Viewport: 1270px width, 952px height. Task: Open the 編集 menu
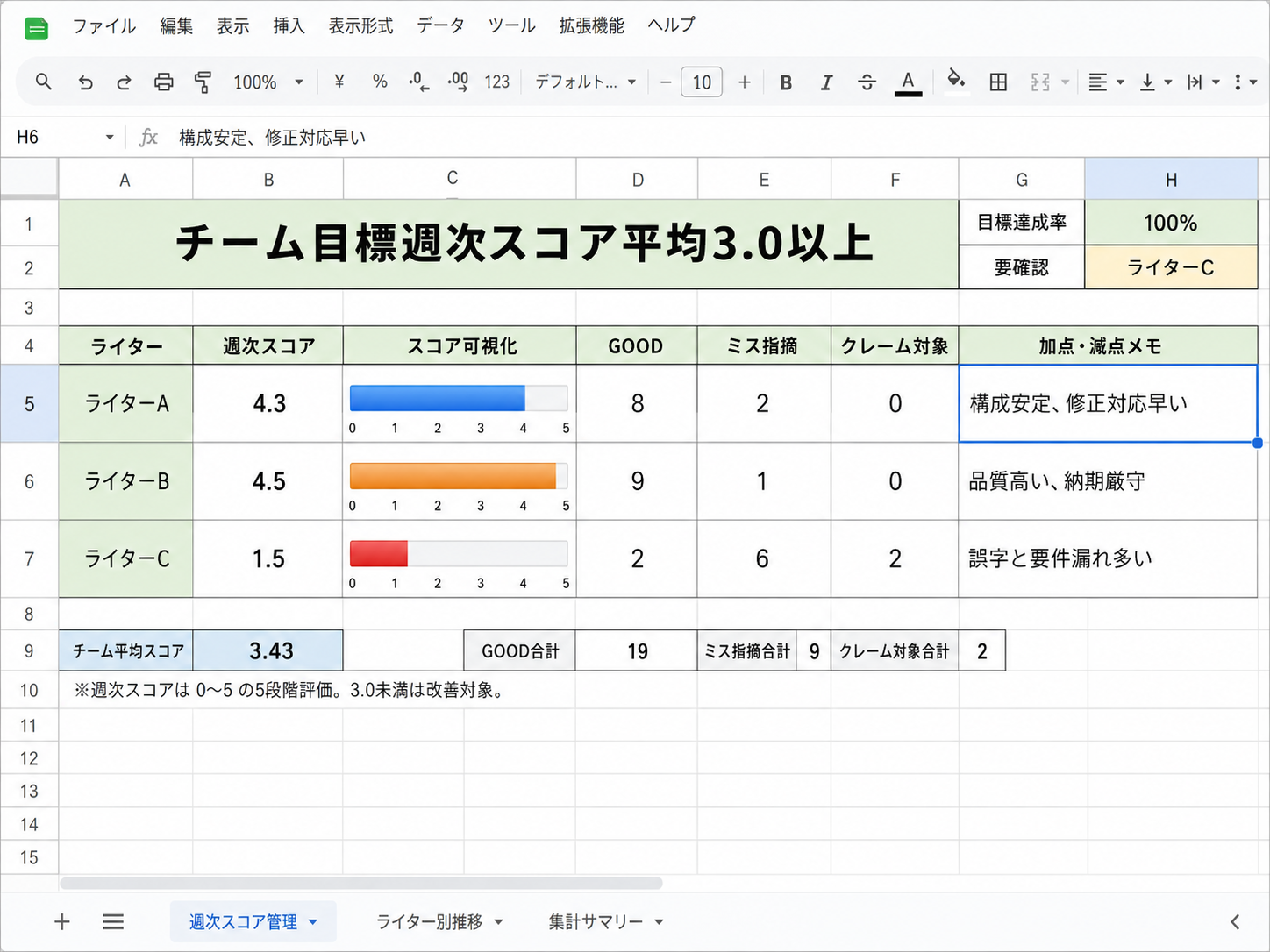[x=176, y=25]
